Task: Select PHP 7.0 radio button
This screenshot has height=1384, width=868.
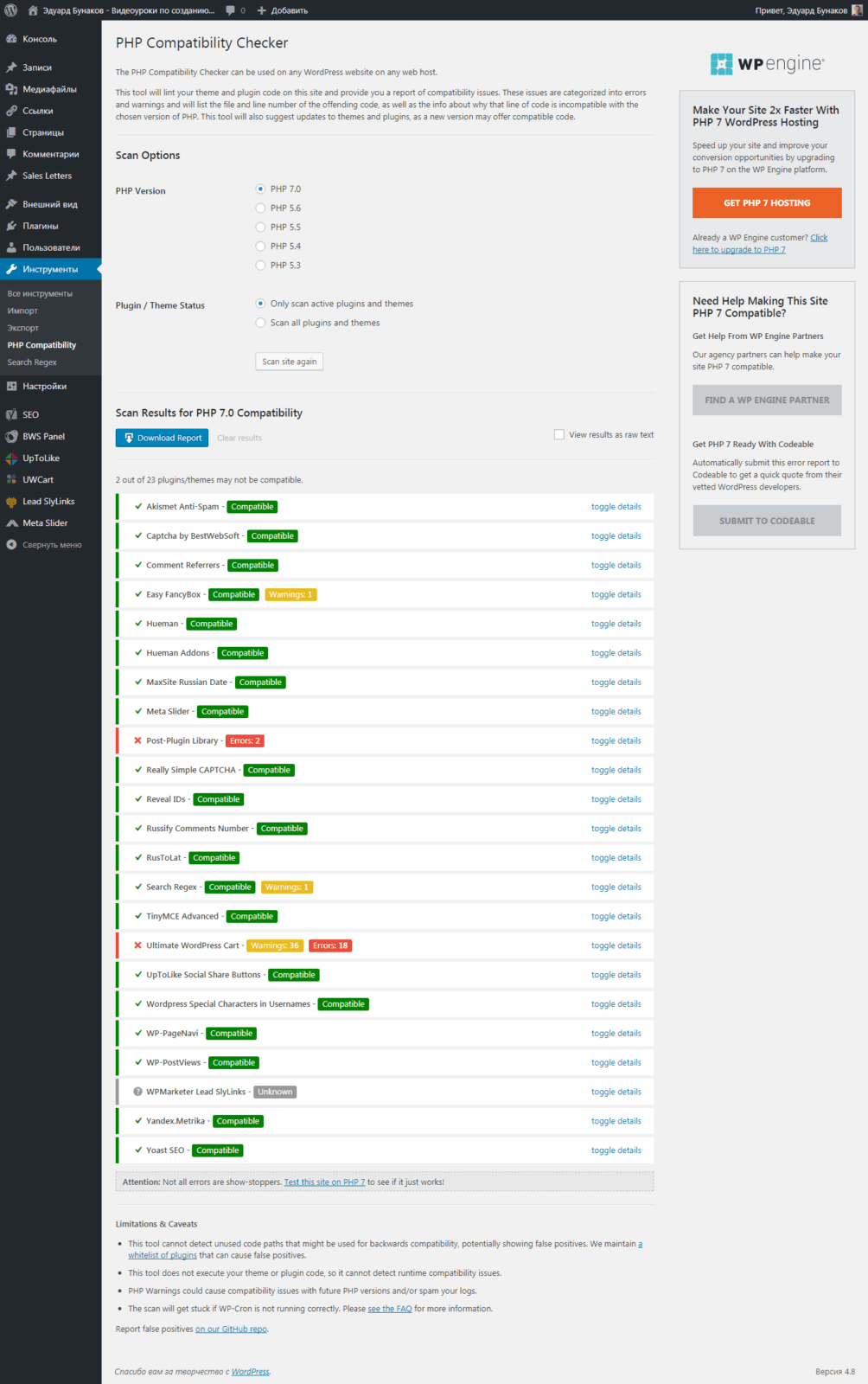Action: 260,189
